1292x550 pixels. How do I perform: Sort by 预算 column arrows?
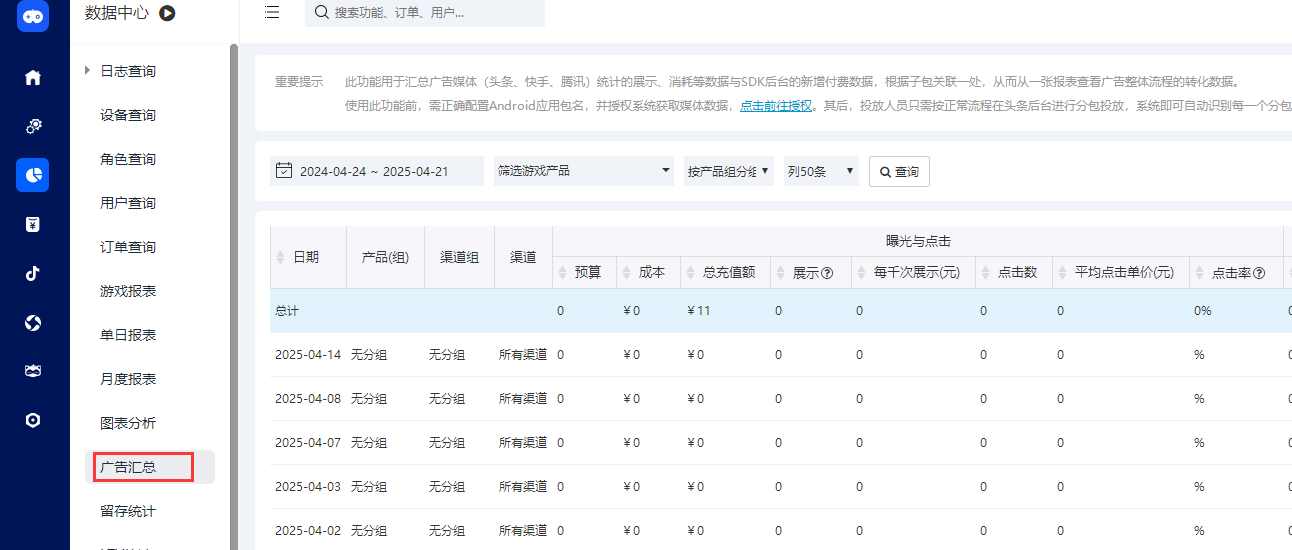click(563, 272)
